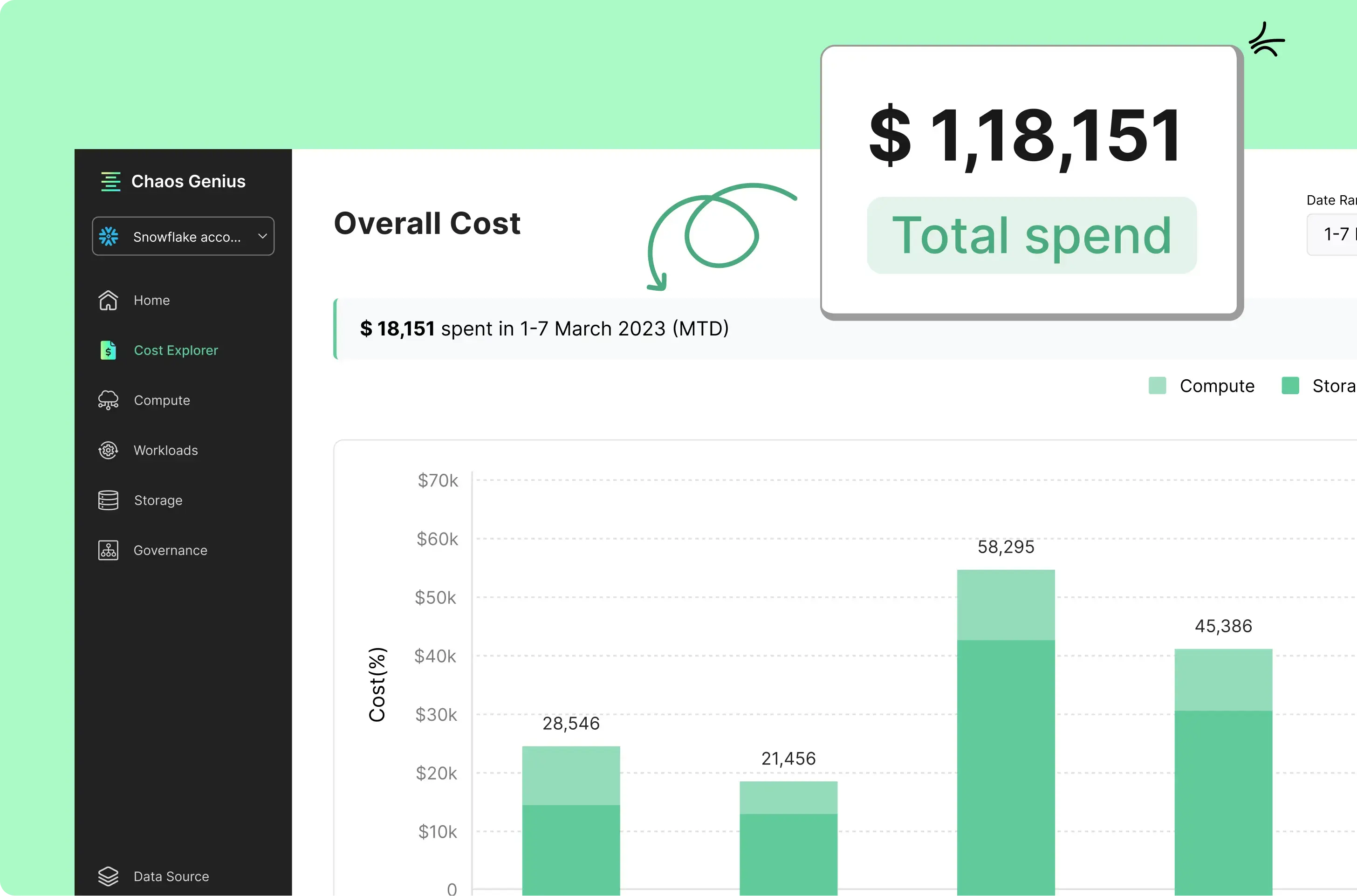Click the $40k axis label
Image resolution: width=1357 pixels, height=896 pixels.
(435, 656)
